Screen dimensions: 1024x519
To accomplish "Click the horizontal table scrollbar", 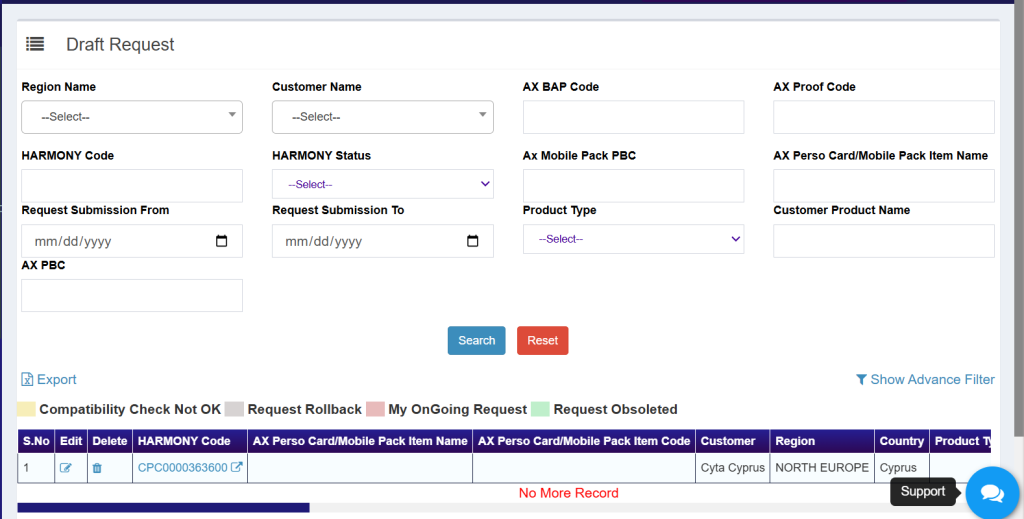I will [x=163, y=508].
